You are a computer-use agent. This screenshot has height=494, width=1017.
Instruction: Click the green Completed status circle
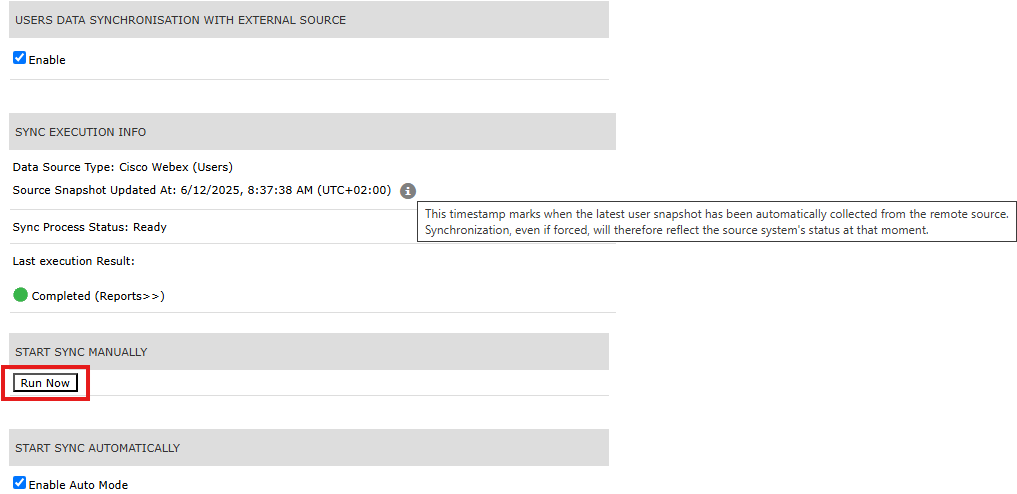coord(20,295)
